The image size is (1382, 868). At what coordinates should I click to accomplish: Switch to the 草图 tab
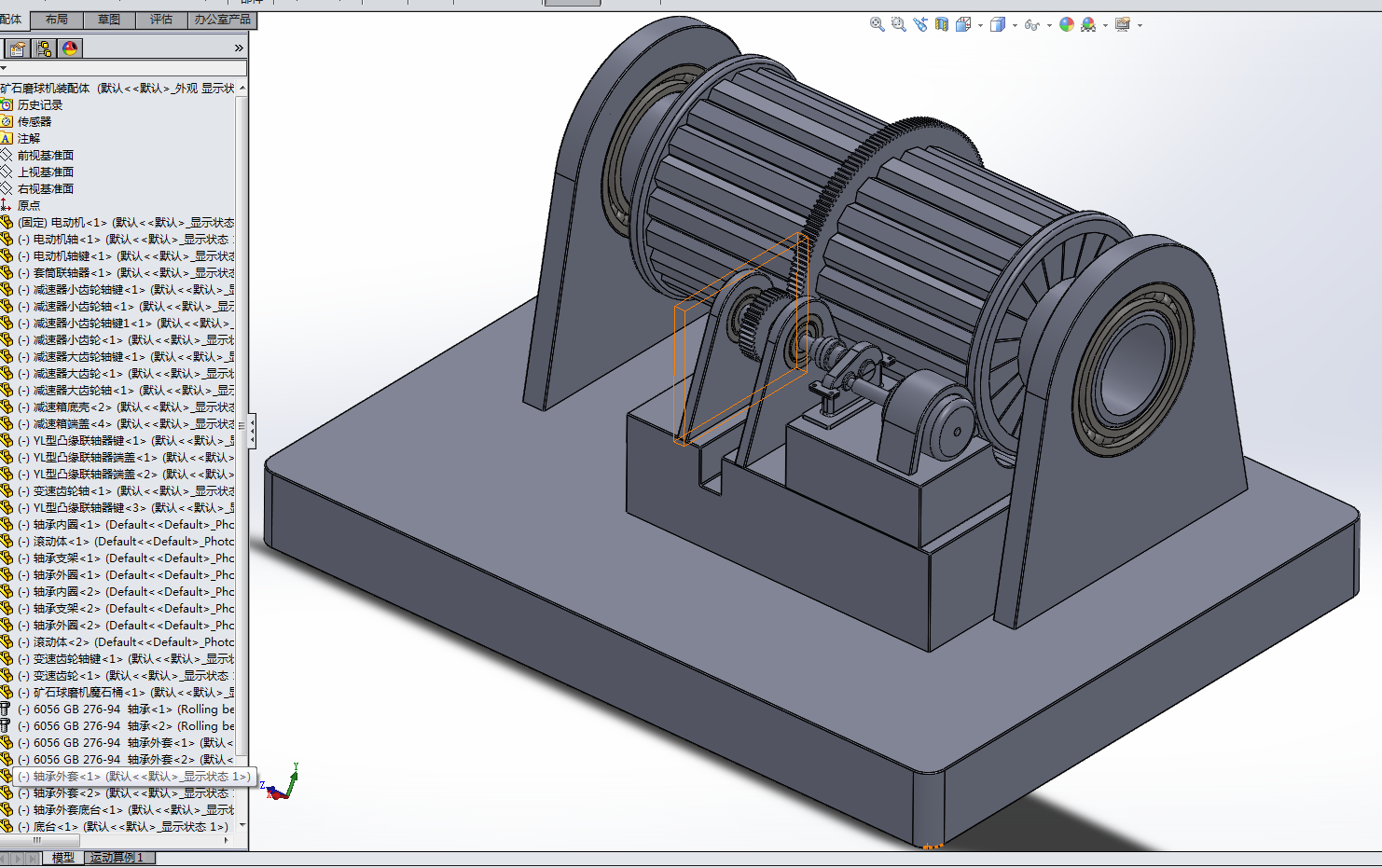109,20
